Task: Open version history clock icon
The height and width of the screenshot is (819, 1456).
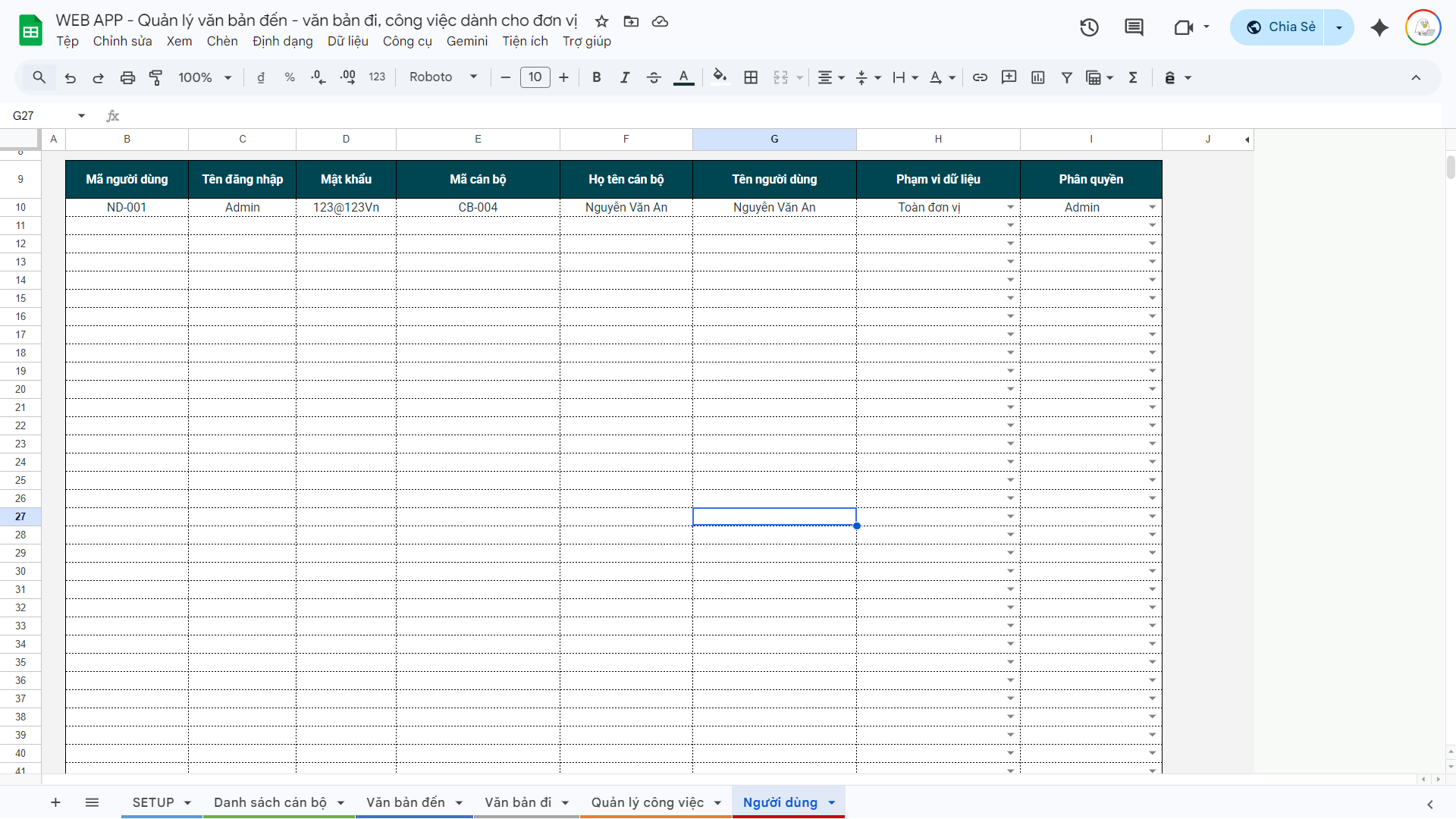Action: pyautogui.click(x=1089, y=27)
